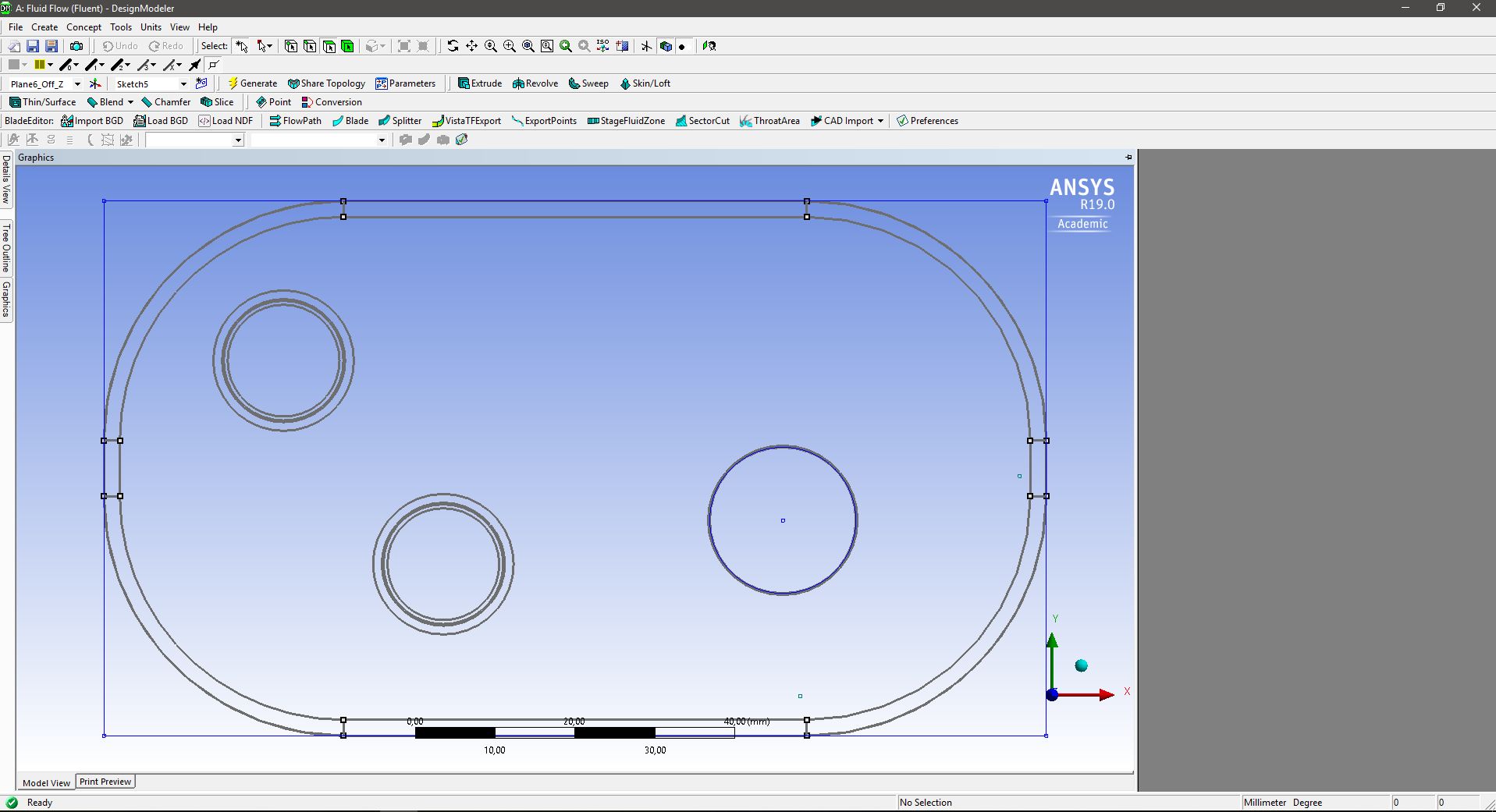Click the Look At Face icon

(x=709, y=46)
